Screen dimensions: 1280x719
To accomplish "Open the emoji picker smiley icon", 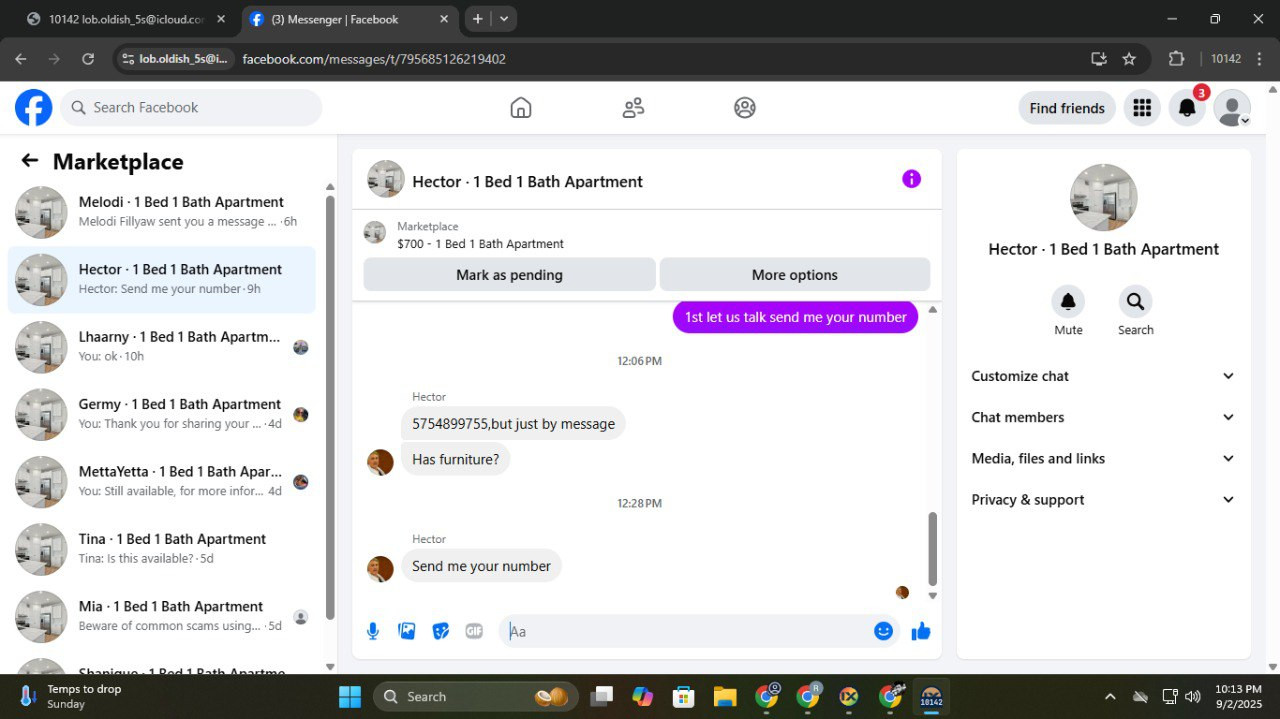I will point(883,631).
